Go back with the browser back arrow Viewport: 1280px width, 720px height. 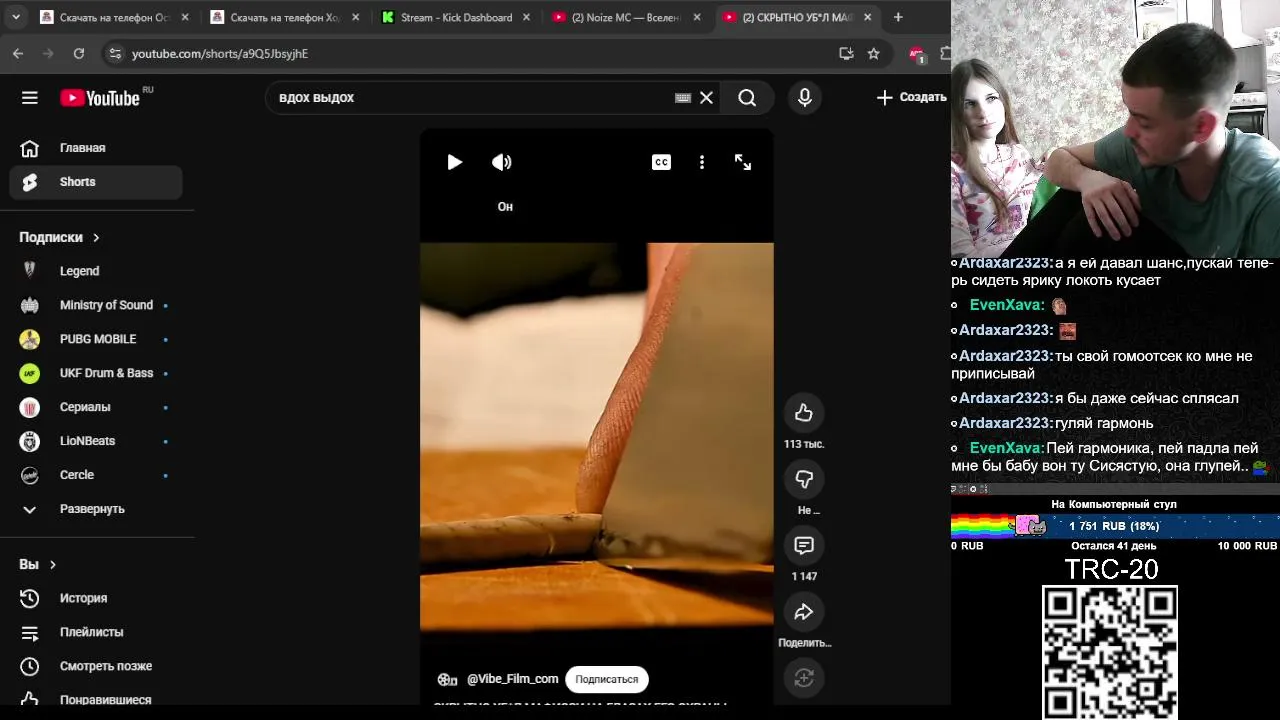(18, 54)
